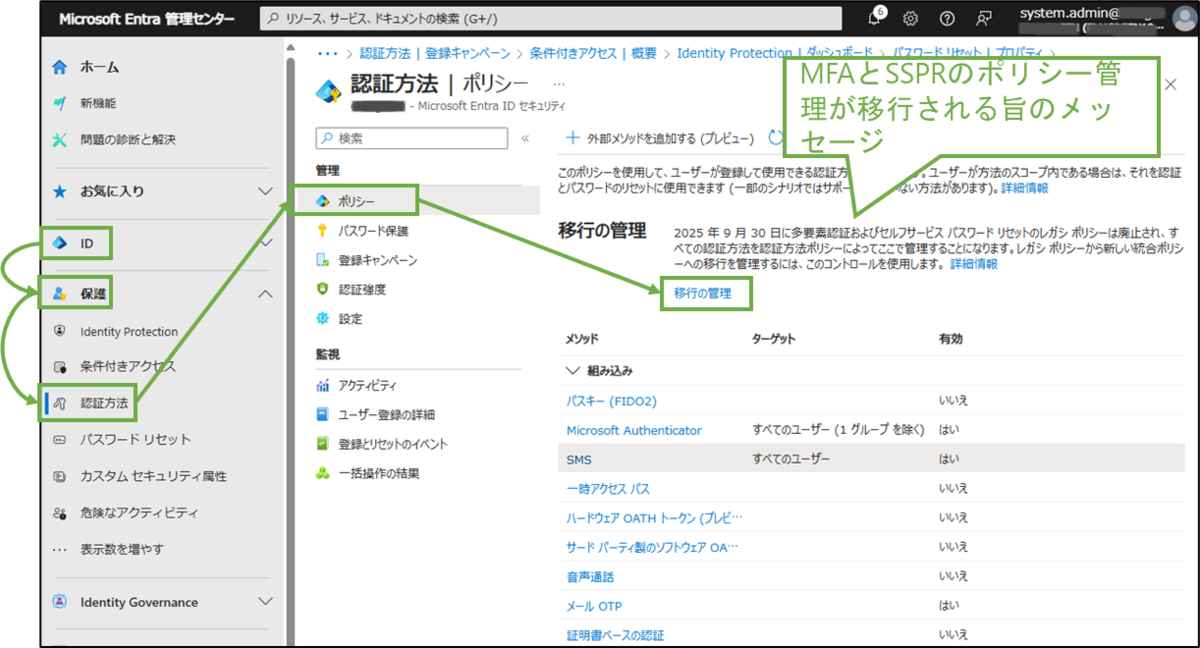Open 新機能 in the sidebar
Image resolution: width=1200 pixels, height=648 pixels.
point(98,103)
